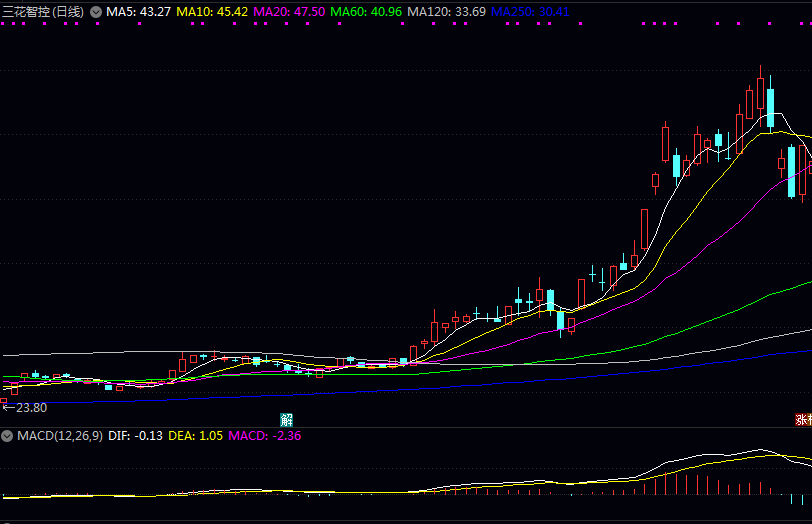Select the MA10: 45.42 label

pos(212,12)
